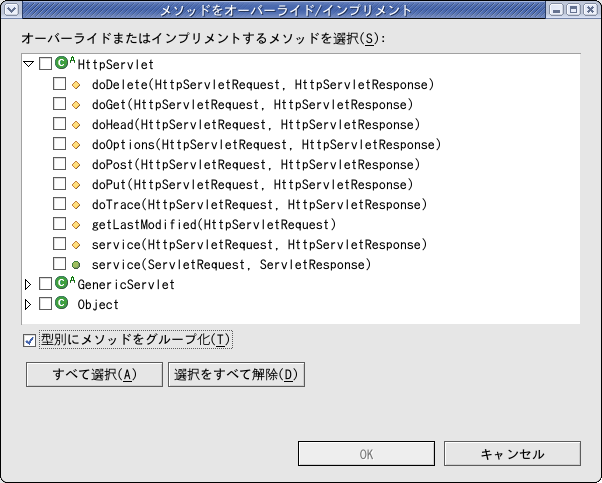The height and width of the screenshot is (483, 602).
Task: Click the すべて選択 button
Action: (x=94, y=374)
